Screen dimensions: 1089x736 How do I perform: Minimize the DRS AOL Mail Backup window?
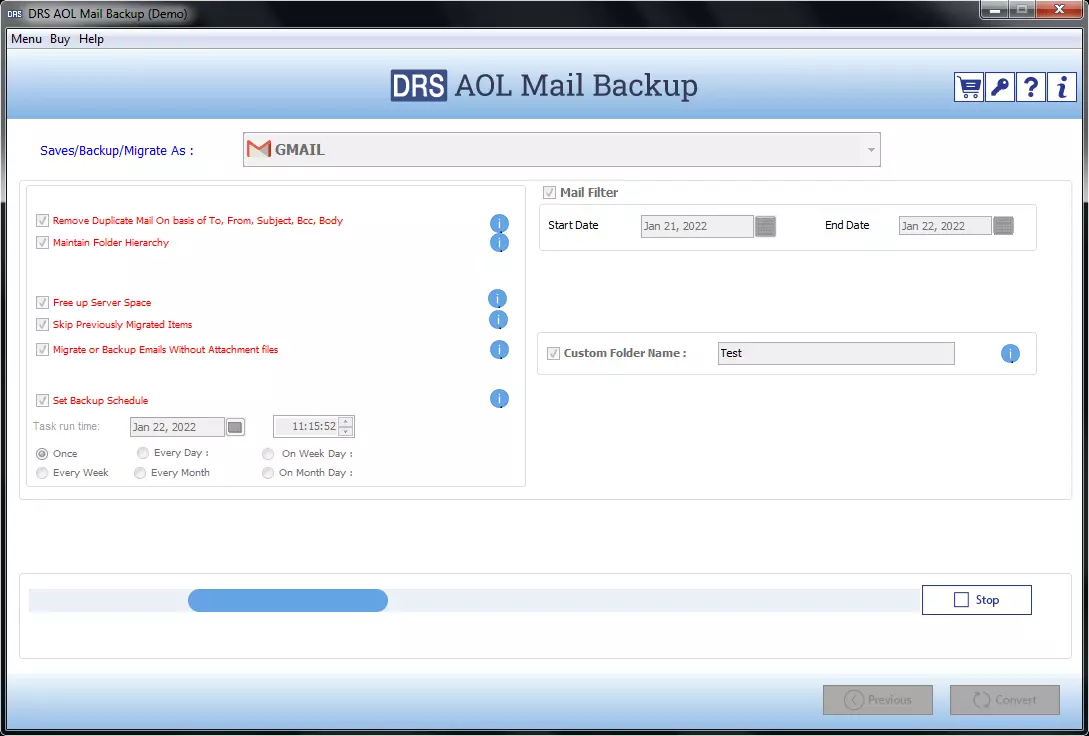click(995, 10)
